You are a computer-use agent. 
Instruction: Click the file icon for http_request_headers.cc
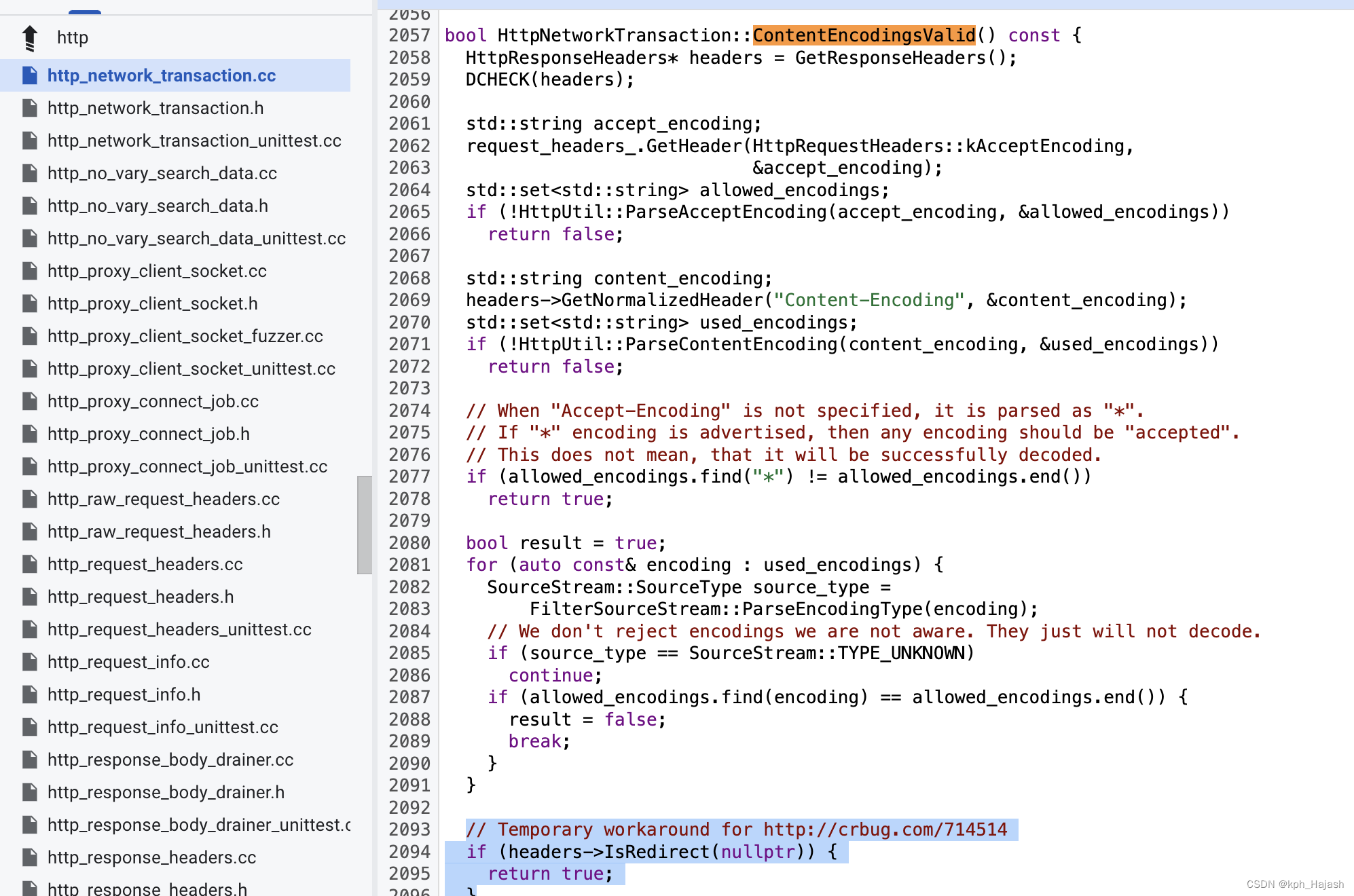coord(30,564)
